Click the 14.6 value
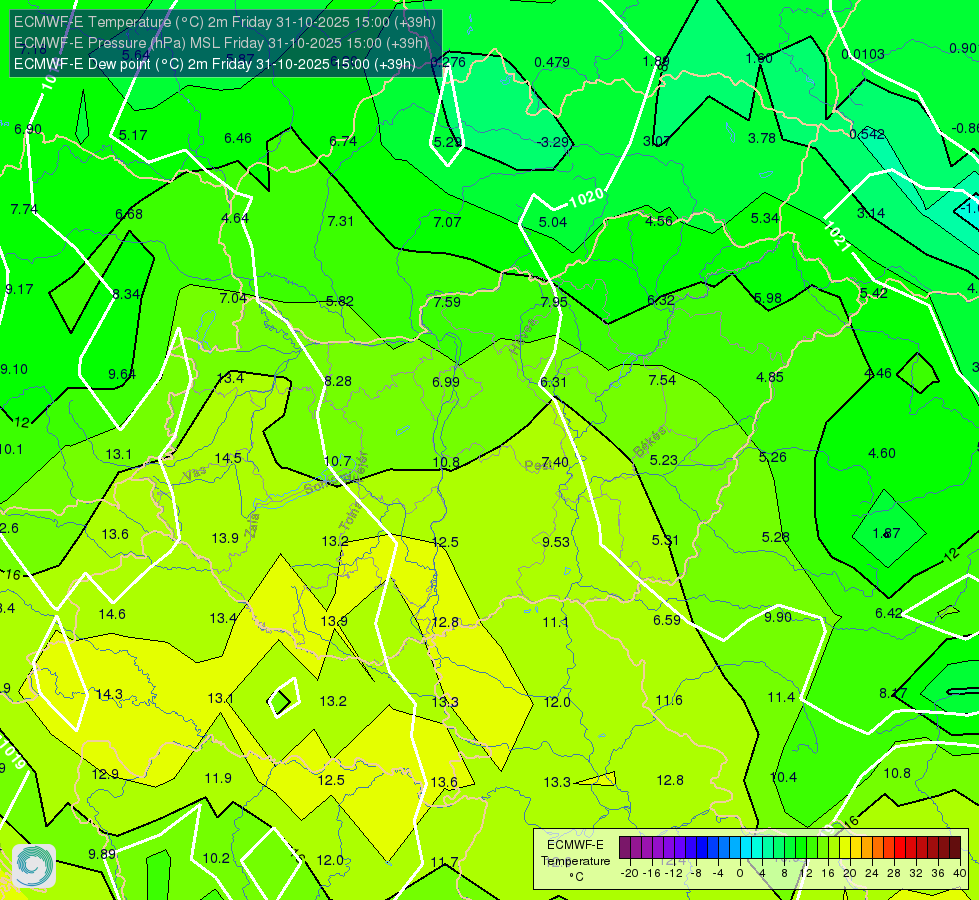 coord(112,615)
